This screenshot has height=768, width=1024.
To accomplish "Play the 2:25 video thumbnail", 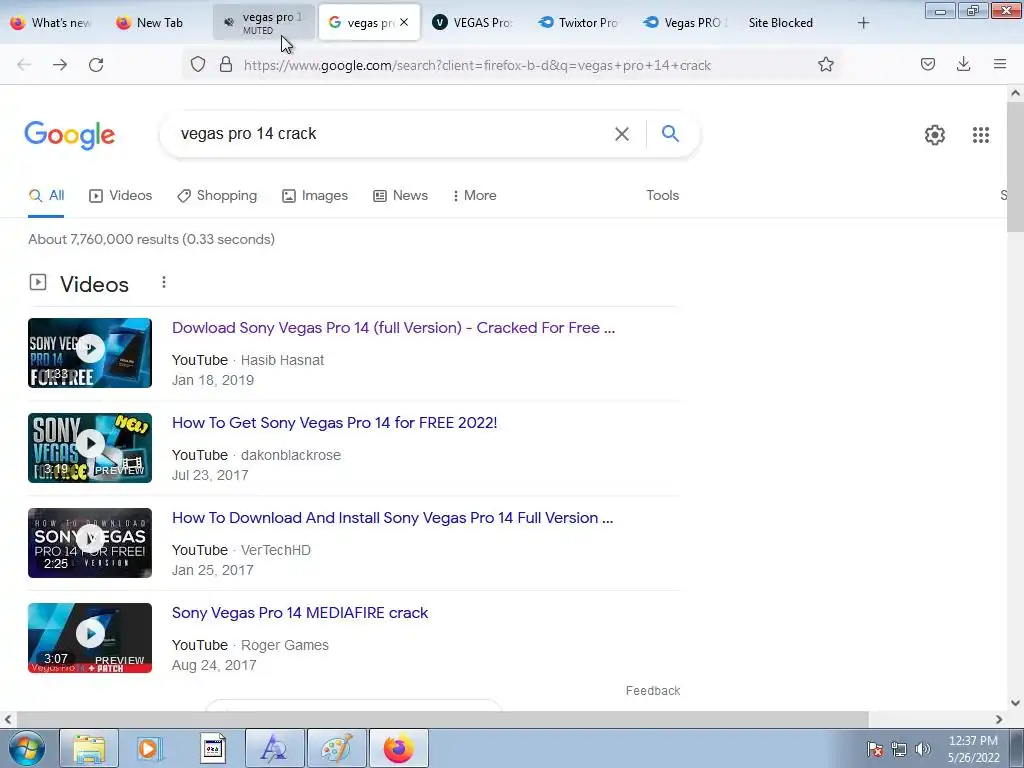I will (x=90, y=543).
